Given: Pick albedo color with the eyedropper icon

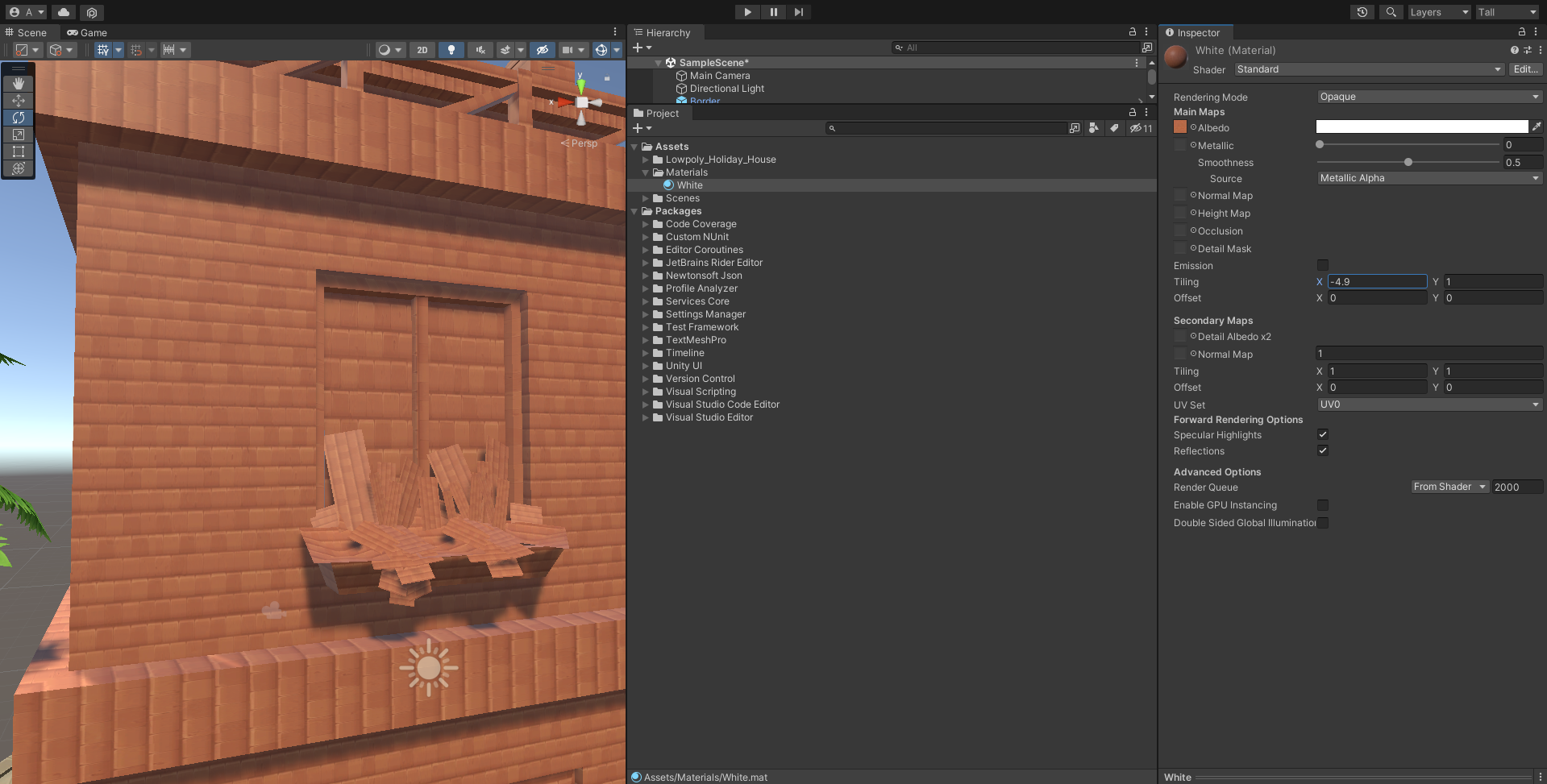Looking at the screenshot, I should click(x=1537, y=127).
